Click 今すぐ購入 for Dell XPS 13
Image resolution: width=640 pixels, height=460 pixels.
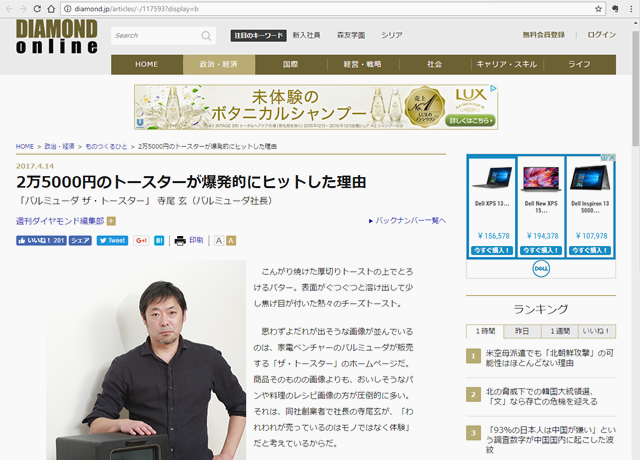pyautogui.click(x=493, y=250)
